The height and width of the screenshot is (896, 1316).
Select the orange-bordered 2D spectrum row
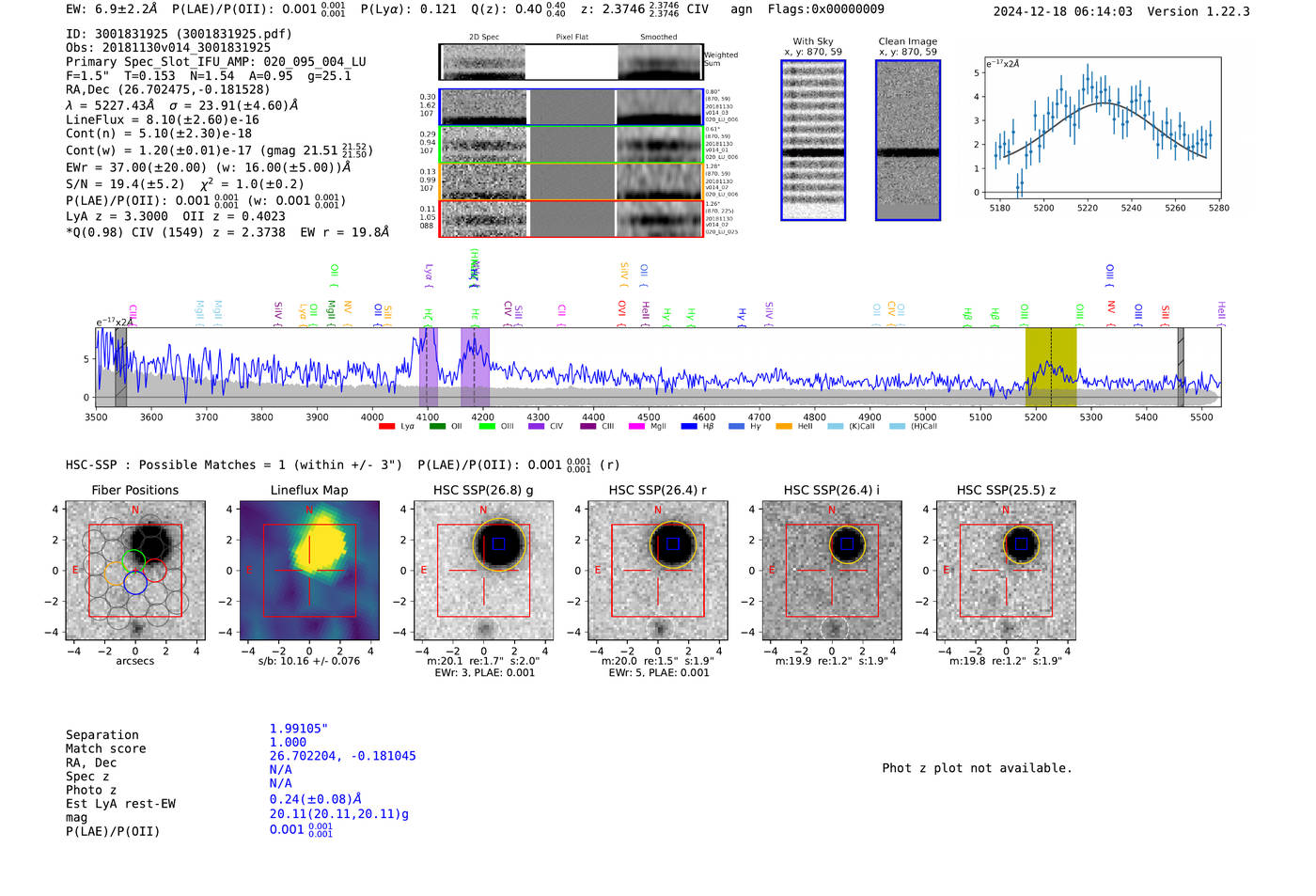click(572, 181)
